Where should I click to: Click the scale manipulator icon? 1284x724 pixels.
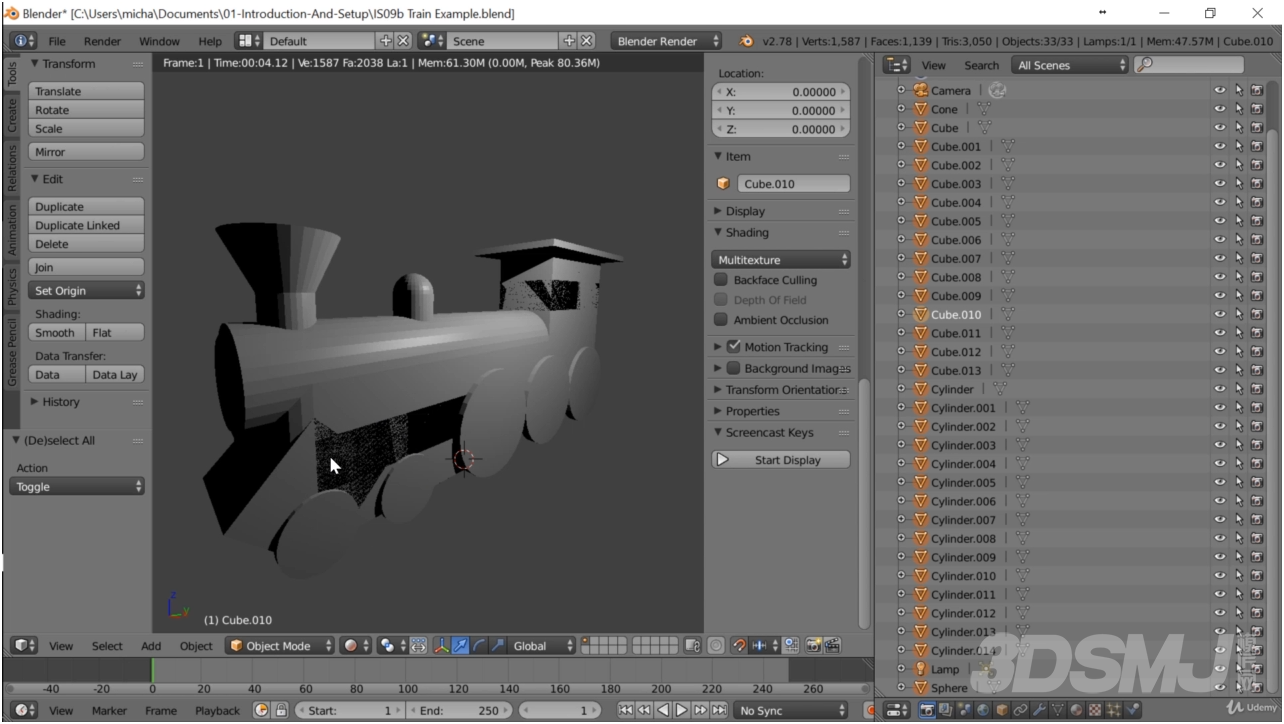[x=497, y=646]
